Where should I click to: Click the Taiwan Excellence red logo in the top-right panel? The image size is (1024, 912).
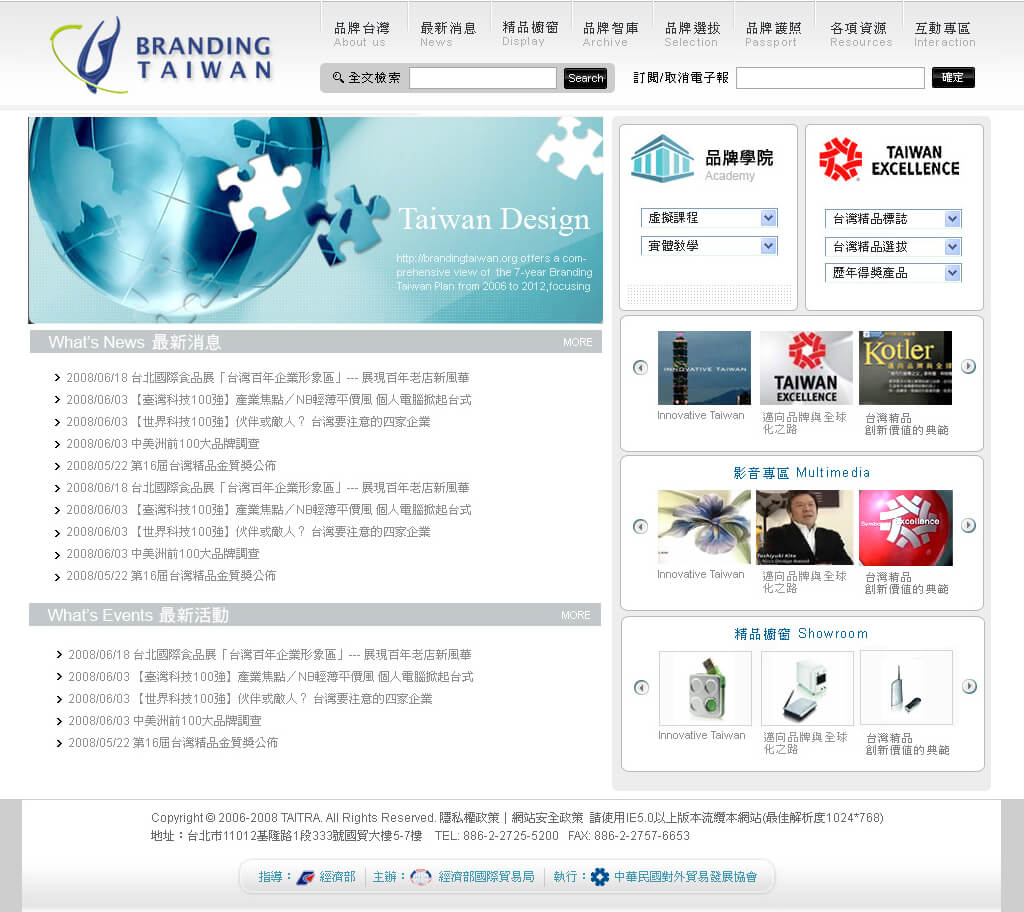840,159
